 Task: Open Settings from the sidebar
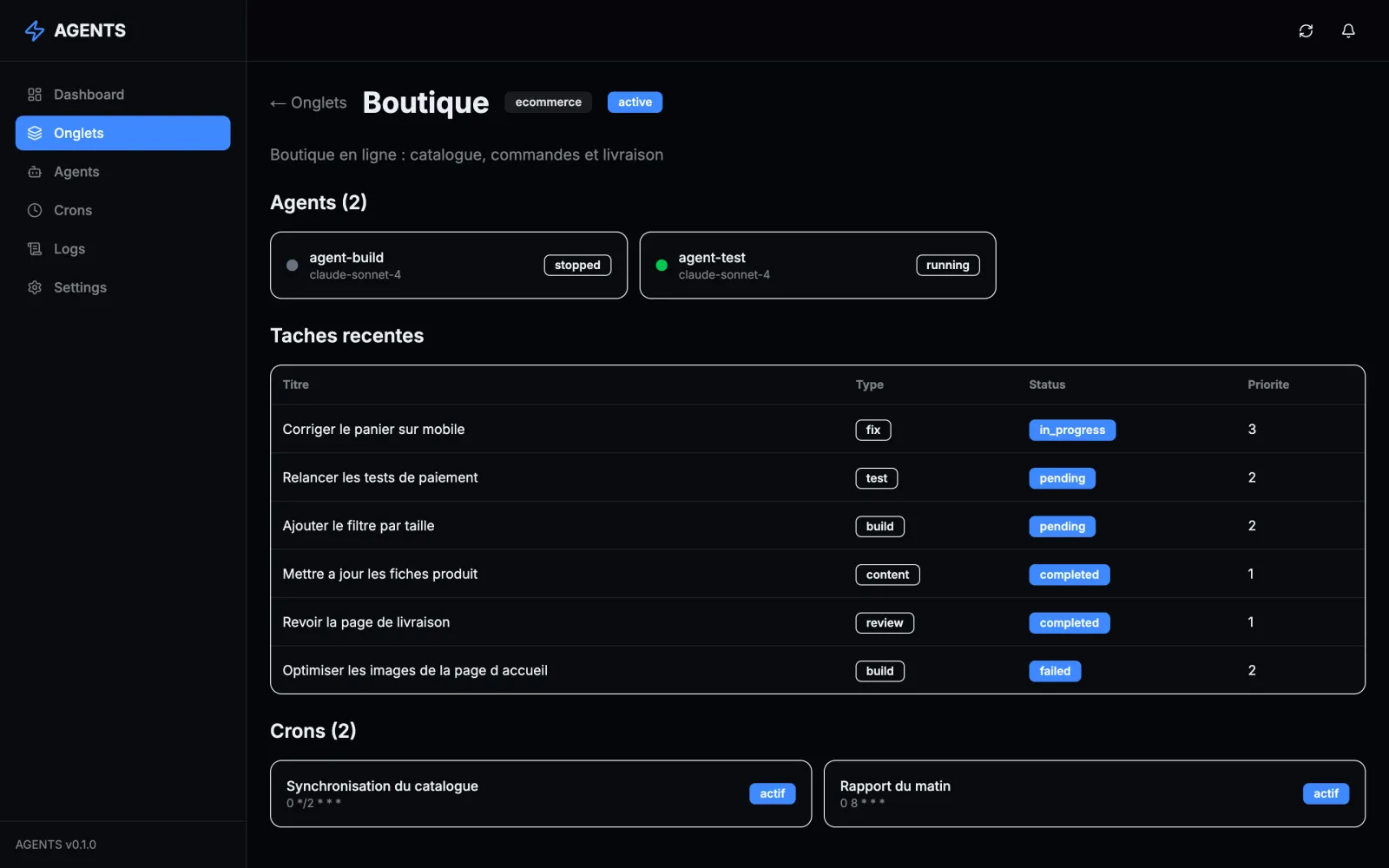[x=123, y=287]
